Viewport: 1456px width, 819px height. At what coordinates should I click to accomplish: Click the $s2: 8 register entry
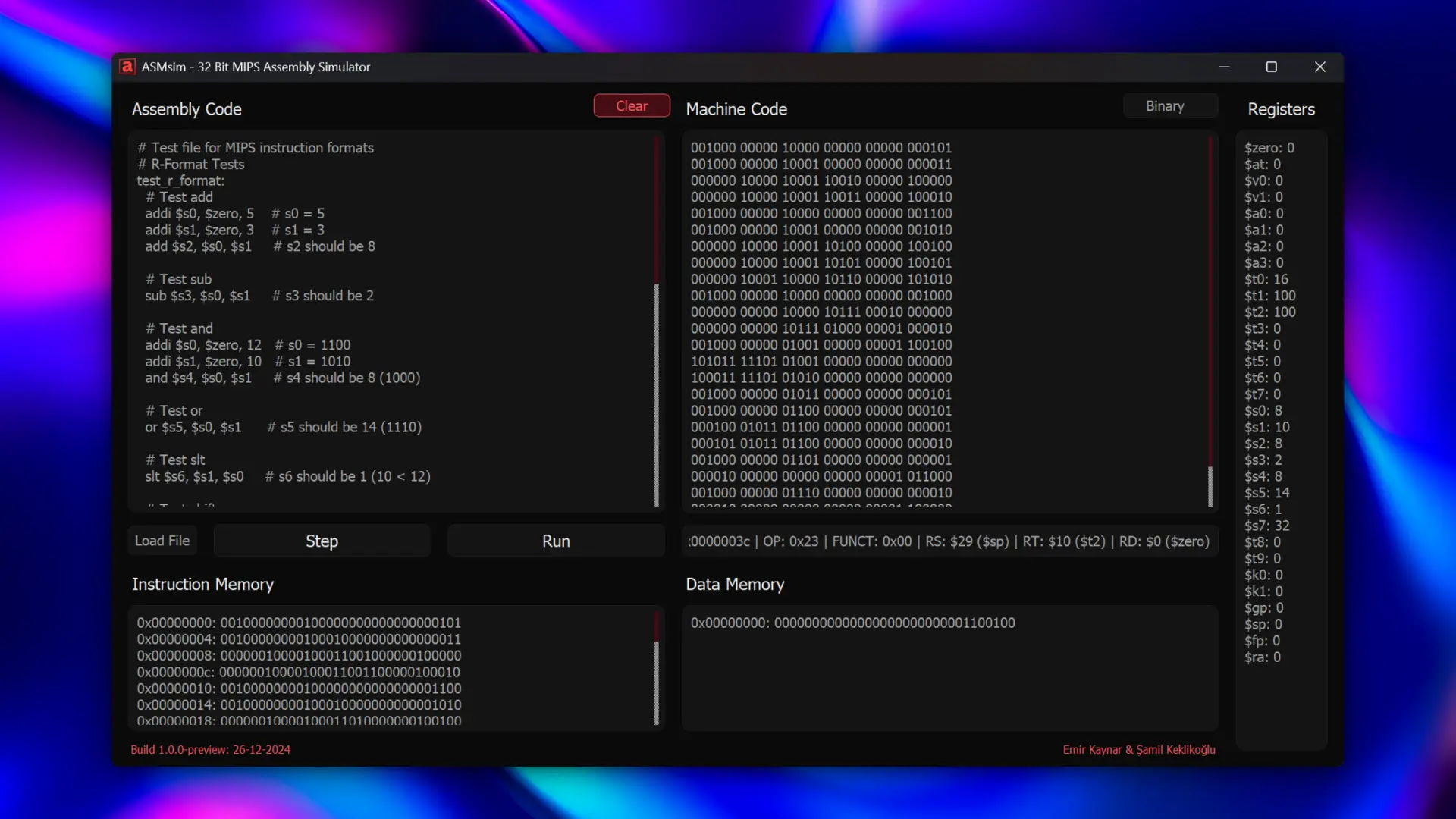[1263, 444]
